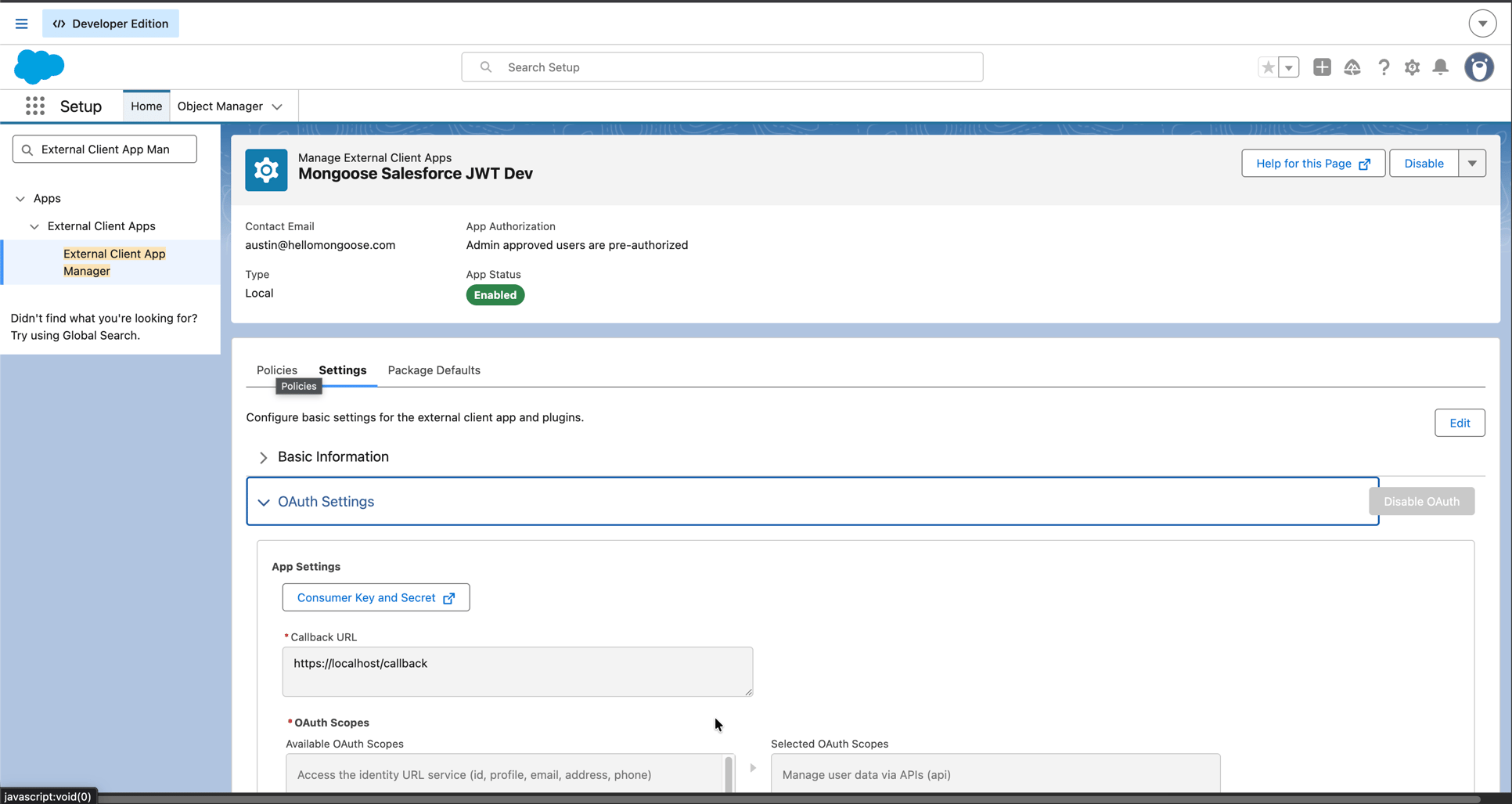Open the favorites list dropdown arrow
The image size is (1512, 804).
coord(1289,67)
